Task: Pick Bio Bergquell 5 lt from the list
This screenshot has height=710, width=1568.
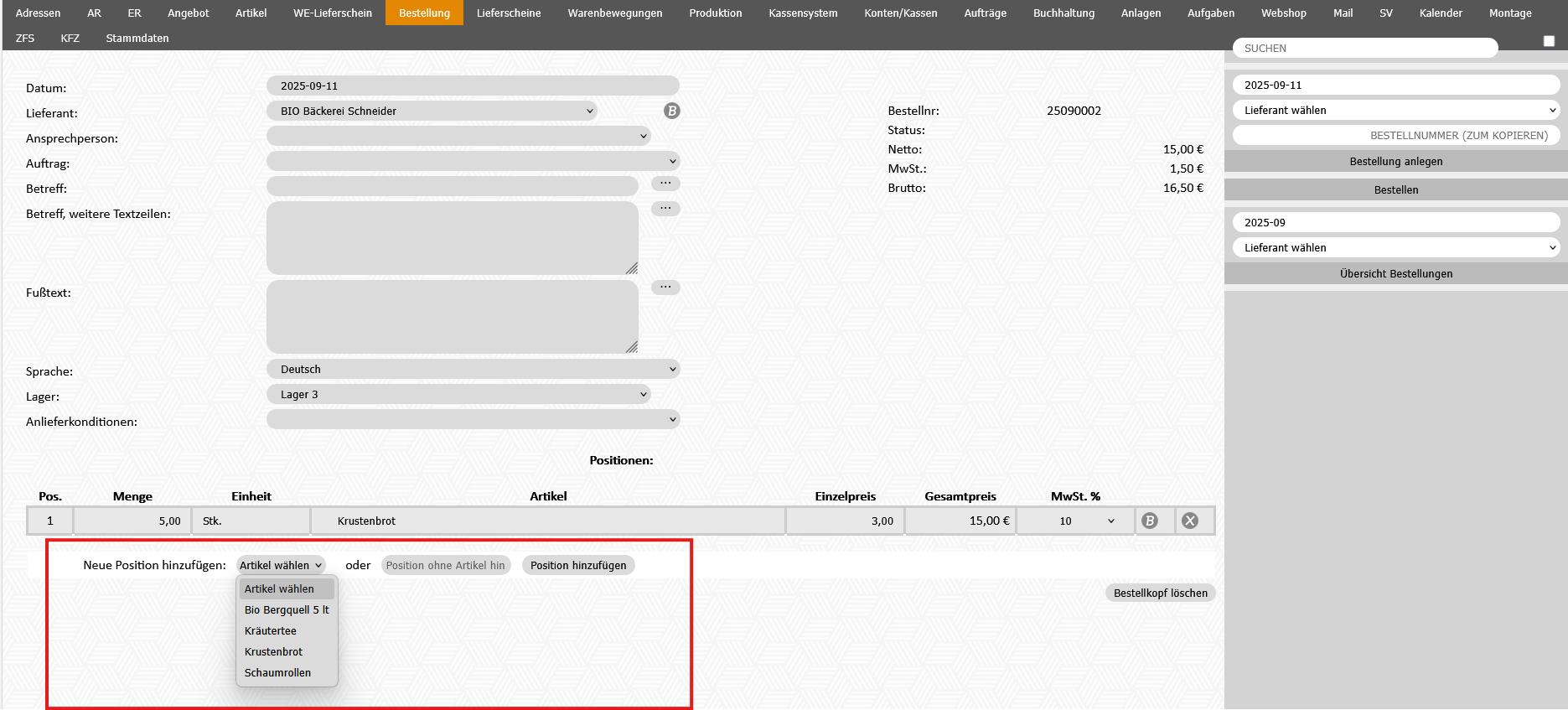Action: (287, 609)
